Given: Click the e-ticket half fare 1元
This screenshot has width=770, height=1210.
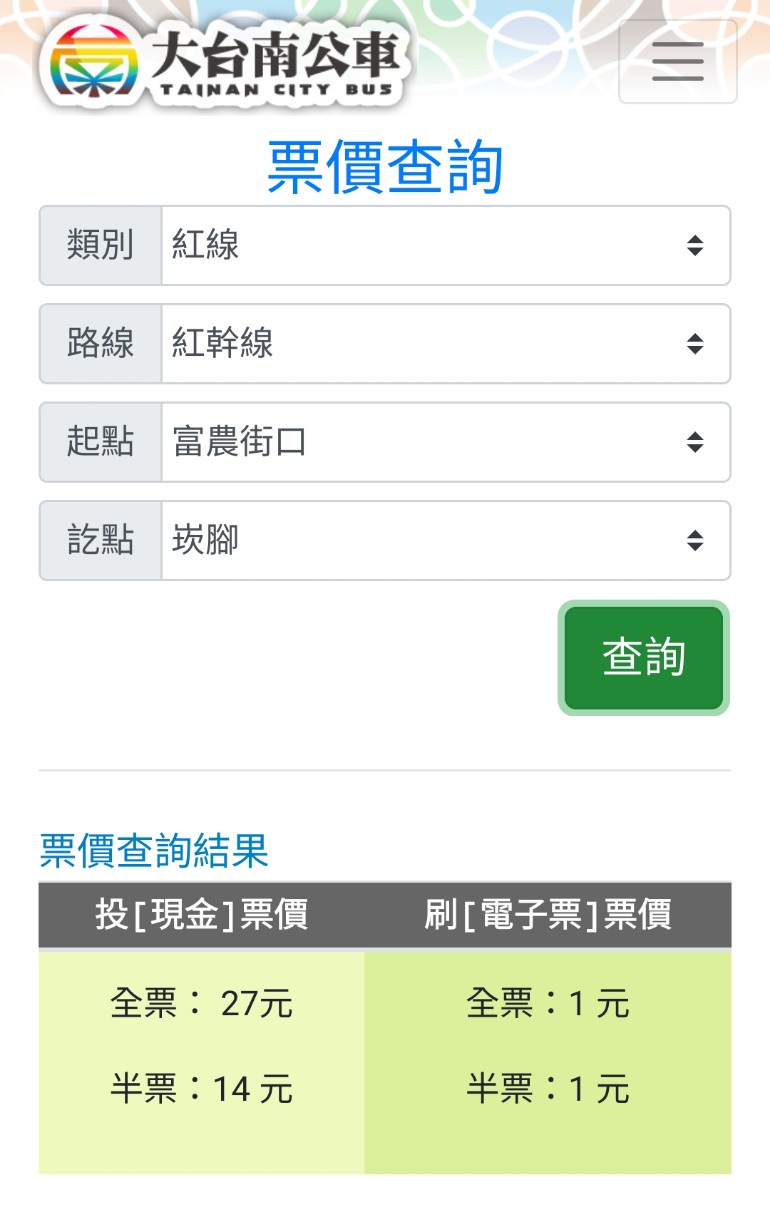Looking at the screenshot, I should [x=547, y=1088].
